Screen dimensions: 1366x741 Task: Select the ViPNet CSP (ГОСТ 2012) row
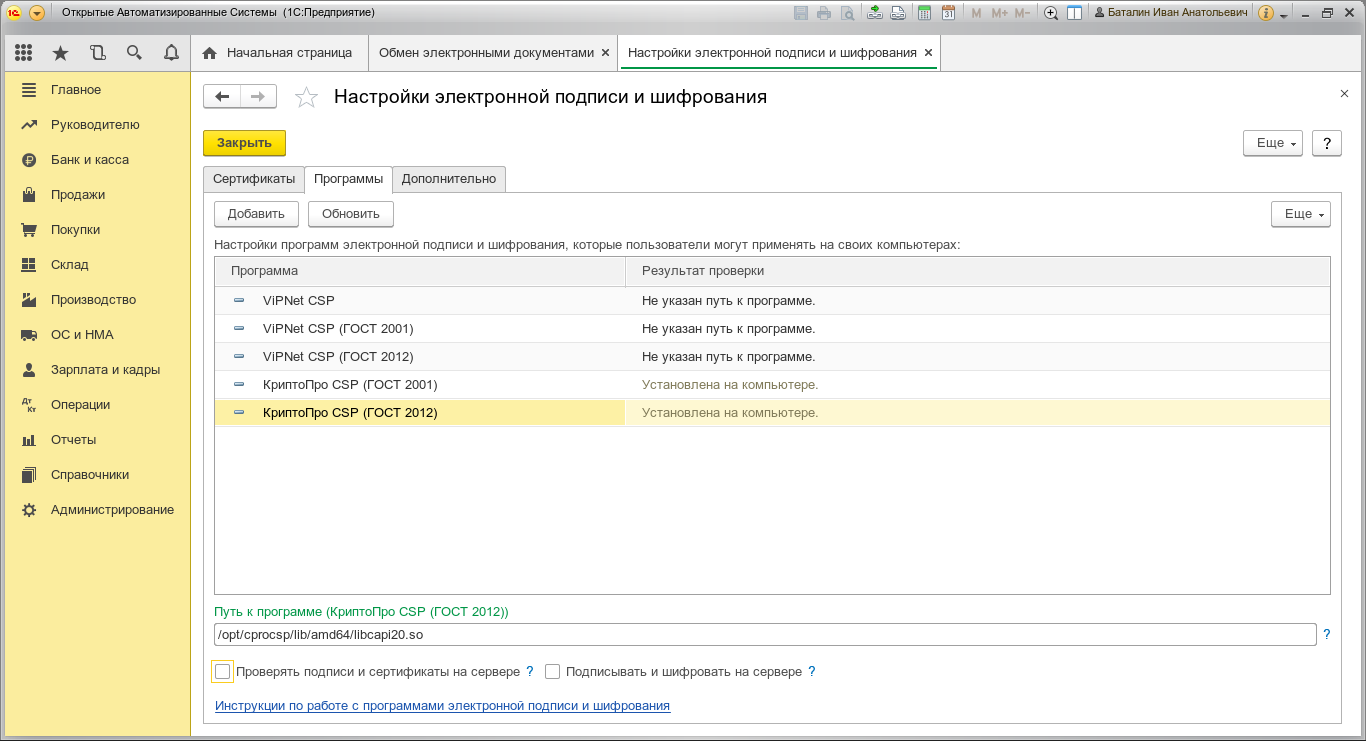[338, 357]
